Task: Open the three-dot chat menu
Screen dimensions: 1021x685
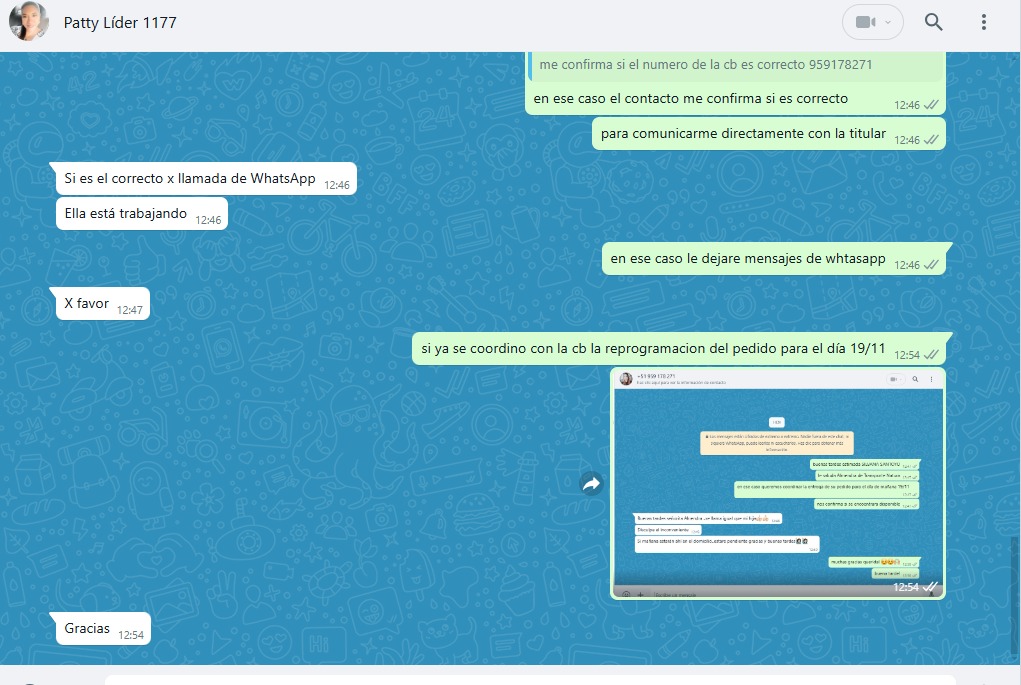Action: pos(984,22)
